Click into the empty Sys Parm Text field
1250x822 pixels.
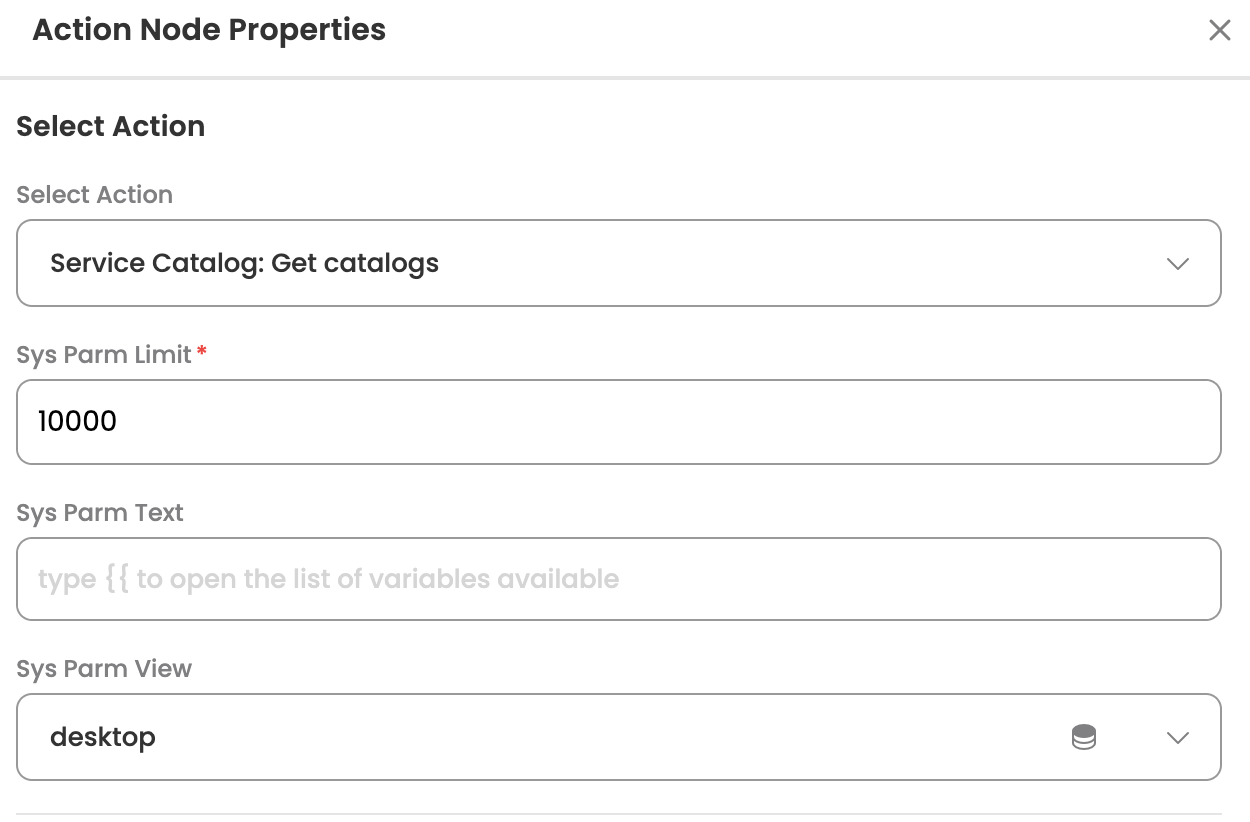[x=619, y=579]
